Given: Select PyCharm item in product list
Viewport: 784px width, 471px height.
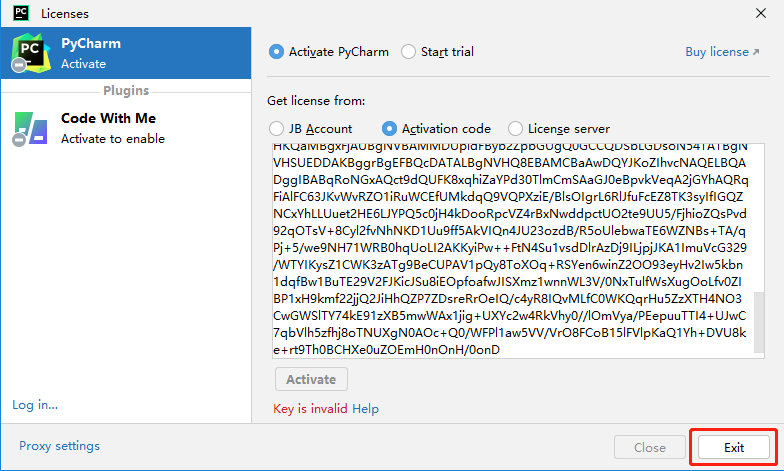Looking at the screenshot, I should 125,53.
